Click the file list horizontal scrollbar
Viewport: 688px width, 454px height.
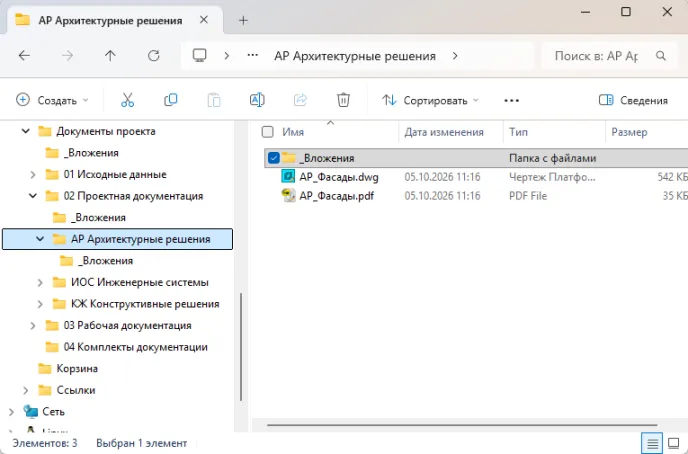tap(462, 425)
